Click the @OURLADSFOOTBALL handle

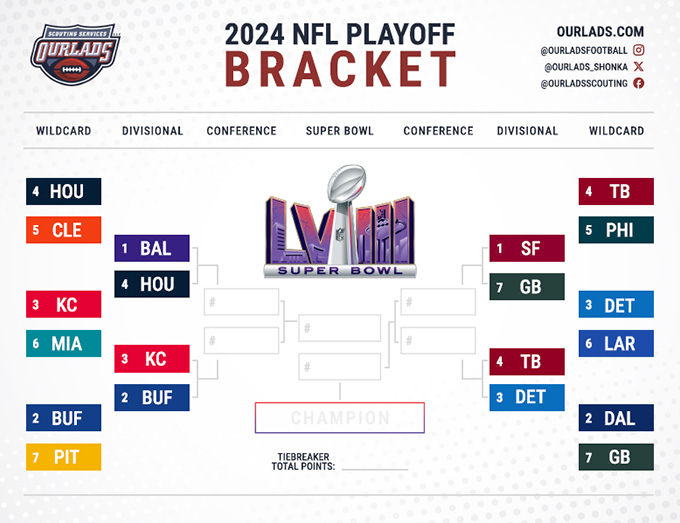pyautogui.click(x=584, y=49)
